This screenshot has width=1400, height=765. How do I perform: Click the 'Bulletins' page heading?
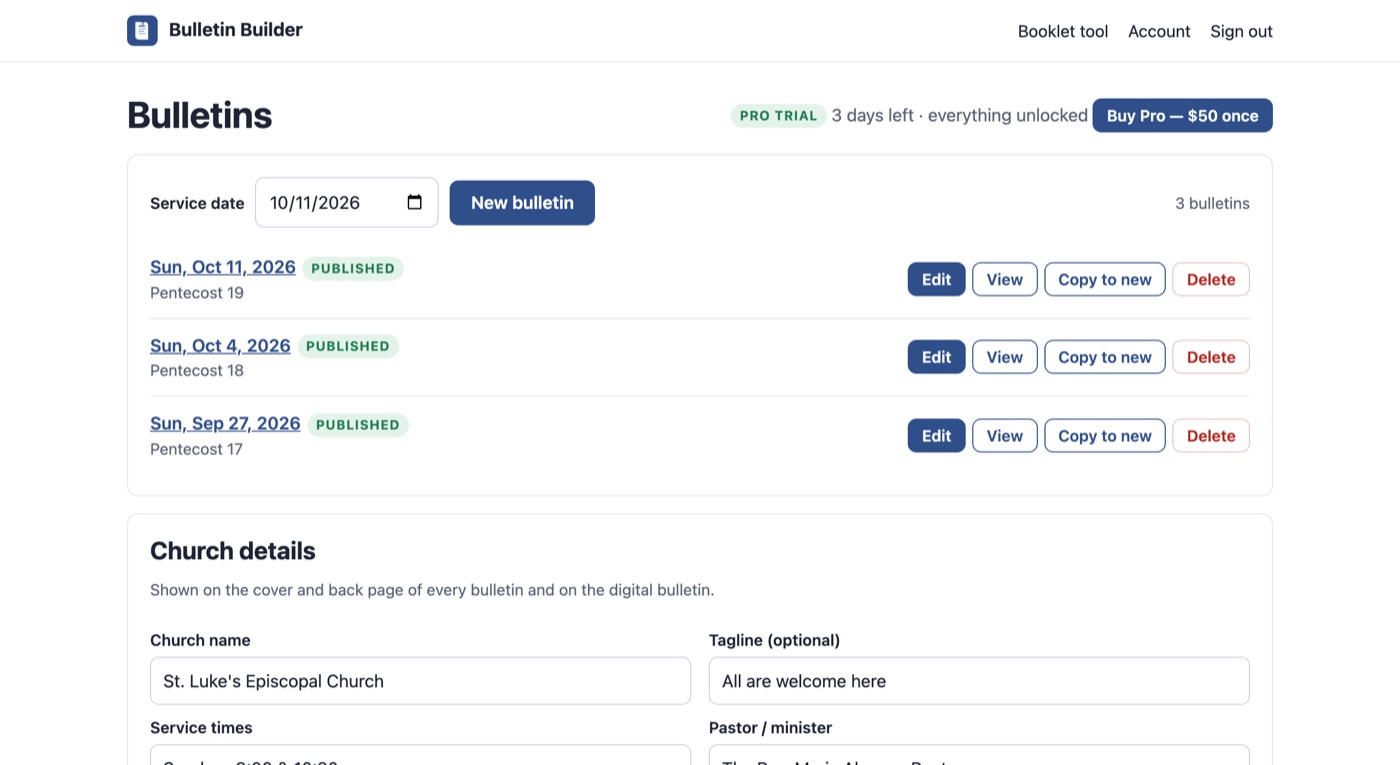pyautogui.click(x=200, y=115)
